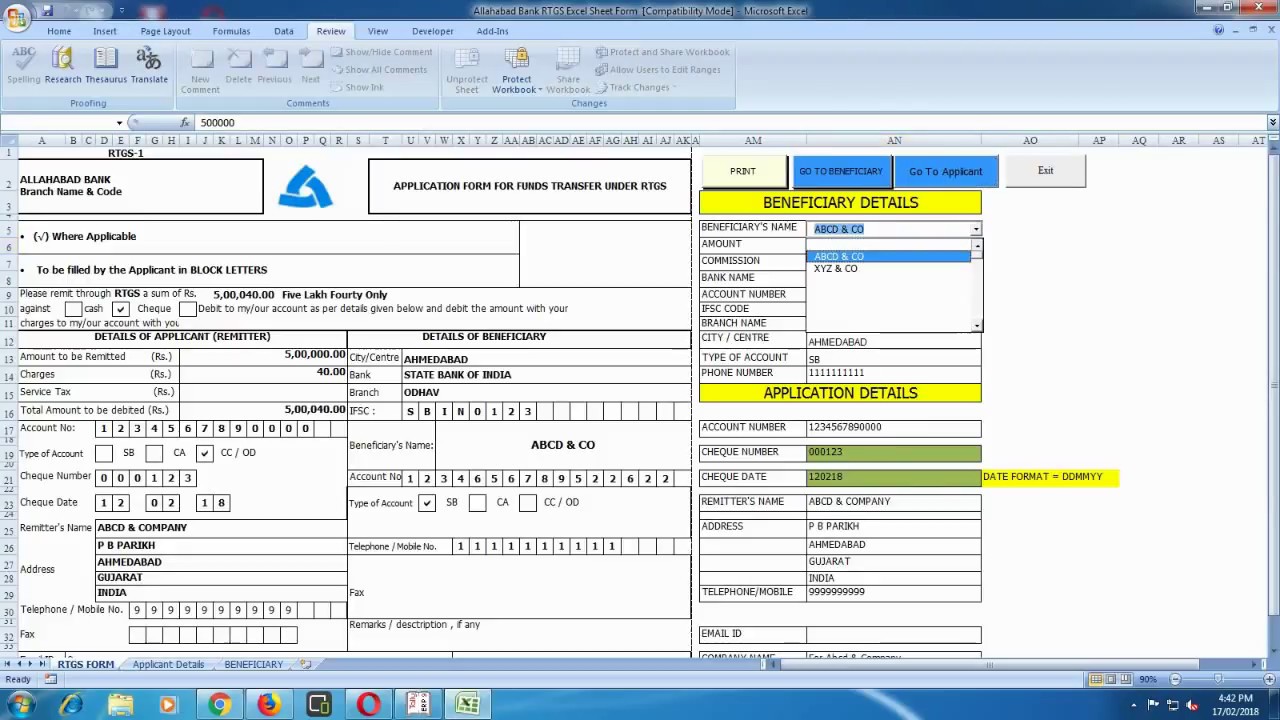The height and width of the screenshot is (720, 1280).
Task: Click the macro record icon in status bar
Action: pos(51,680)
